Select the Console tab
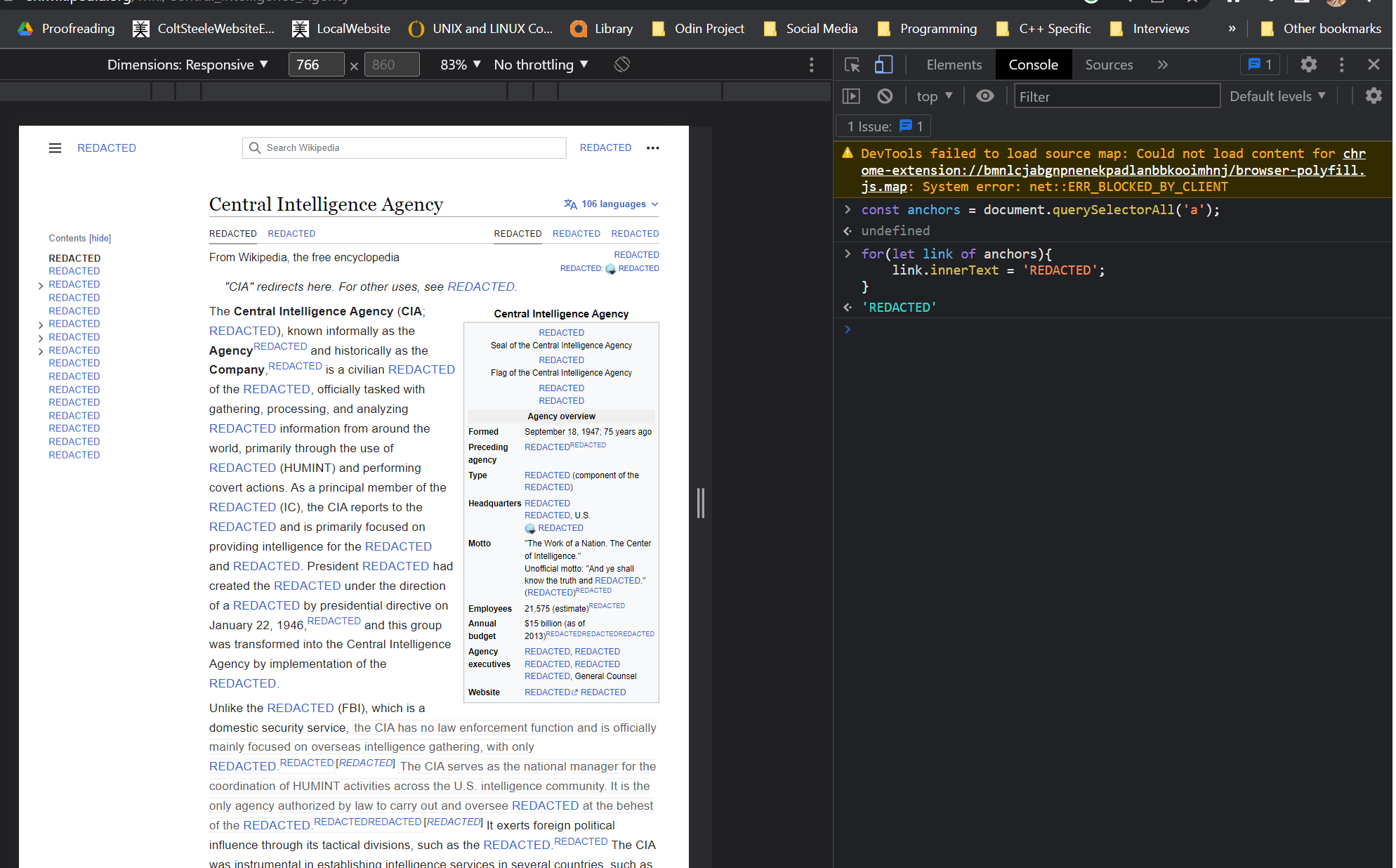The height and width of the screenshot is (868, 1396). 1033,65
